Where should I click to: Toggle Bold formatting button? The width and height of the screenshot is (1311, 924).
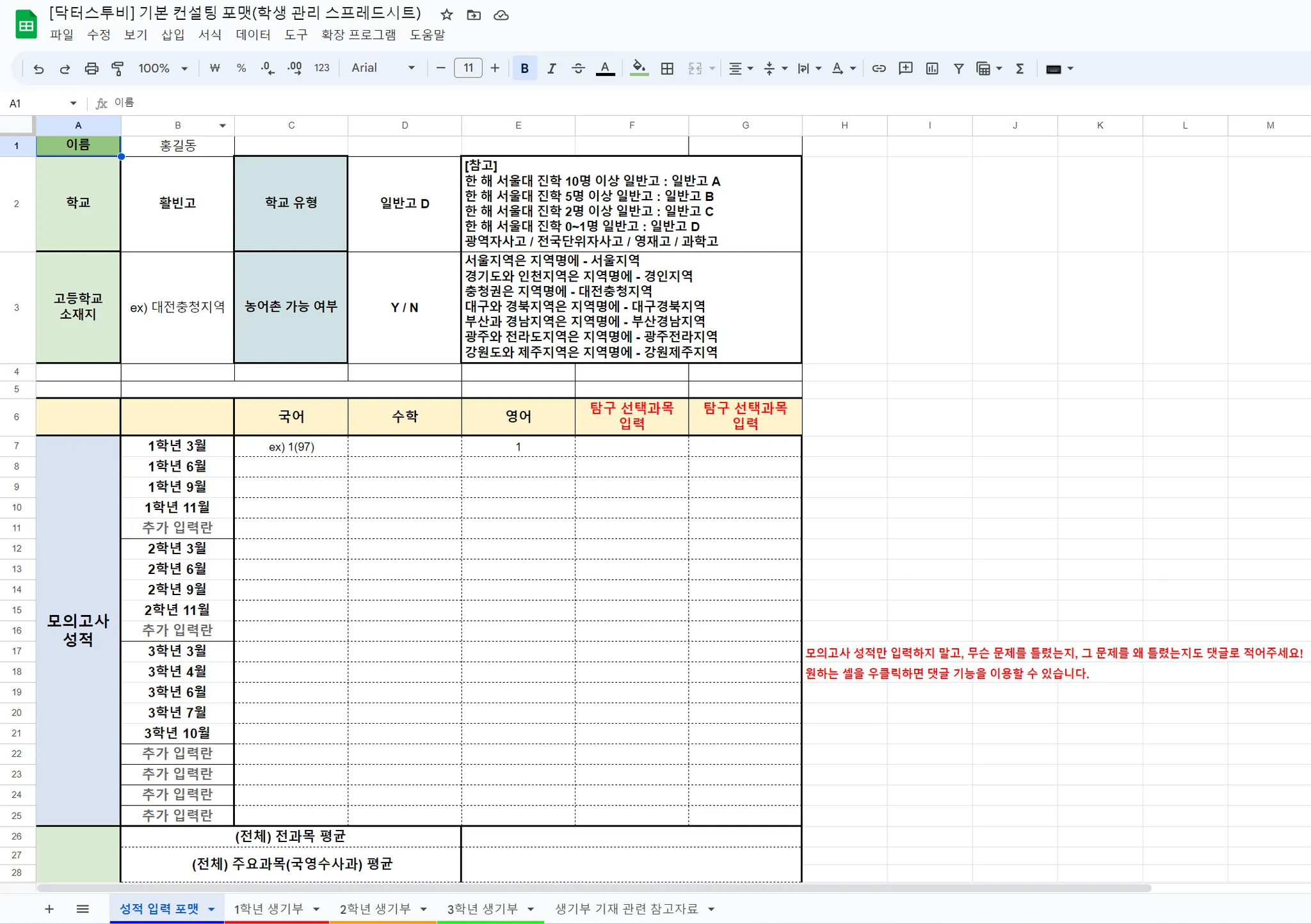pyautogui.click(x=524, y=68)
